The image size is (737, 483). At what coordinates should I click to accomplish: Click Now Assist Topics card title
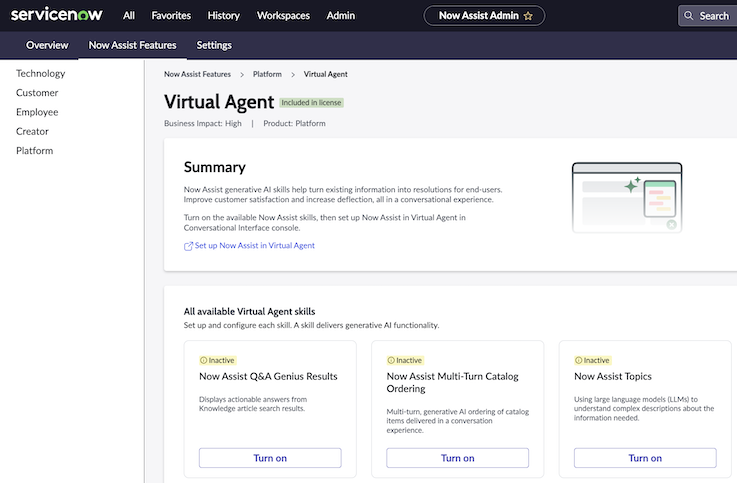(x=613, y=376)
